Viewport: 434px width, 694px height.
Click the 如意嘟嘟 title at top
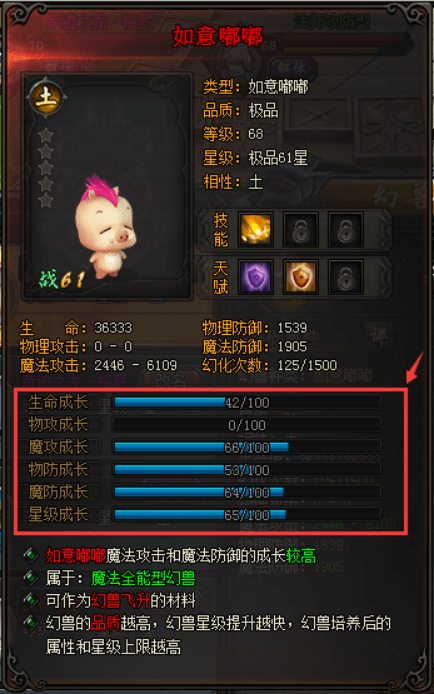(x=218, y=36)
